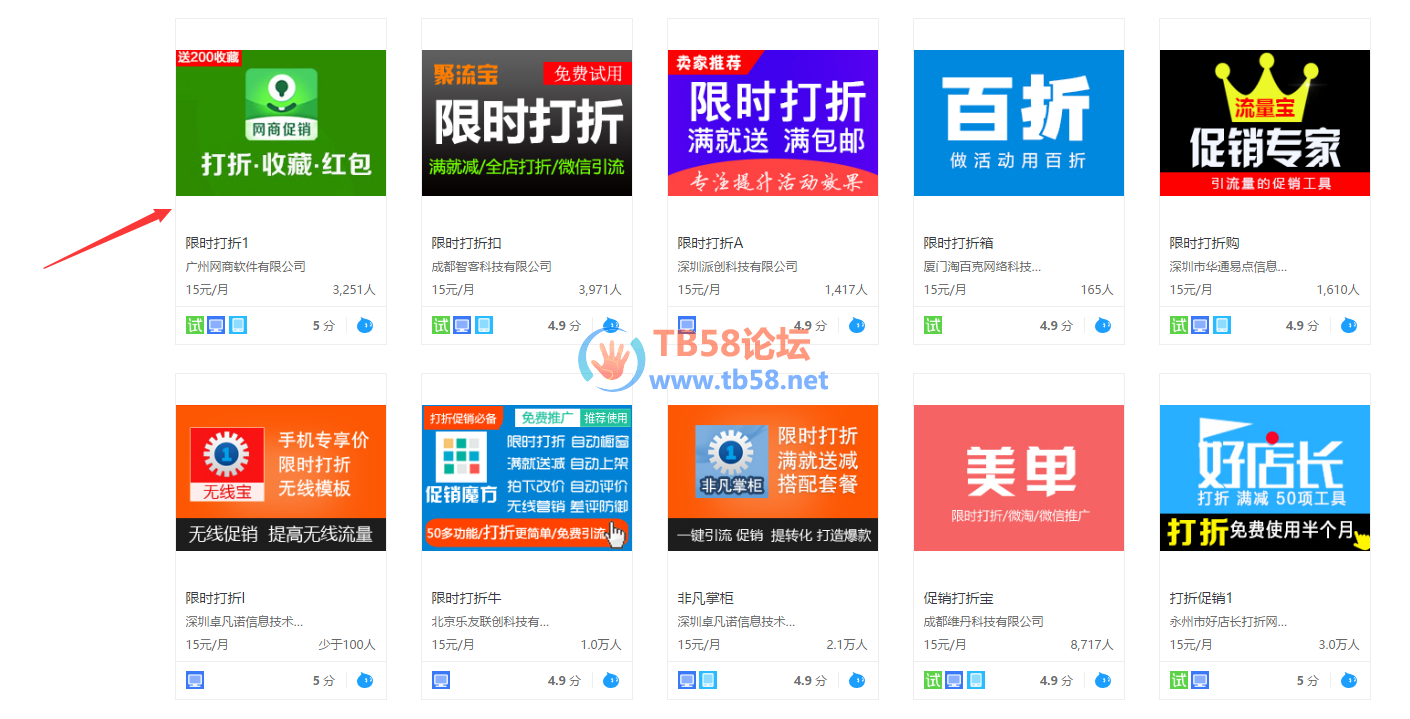Open the red 美单 banner thumbnail
Image resolution: width=1410 pixels, height=719 pixels.
pos(1019,478)
